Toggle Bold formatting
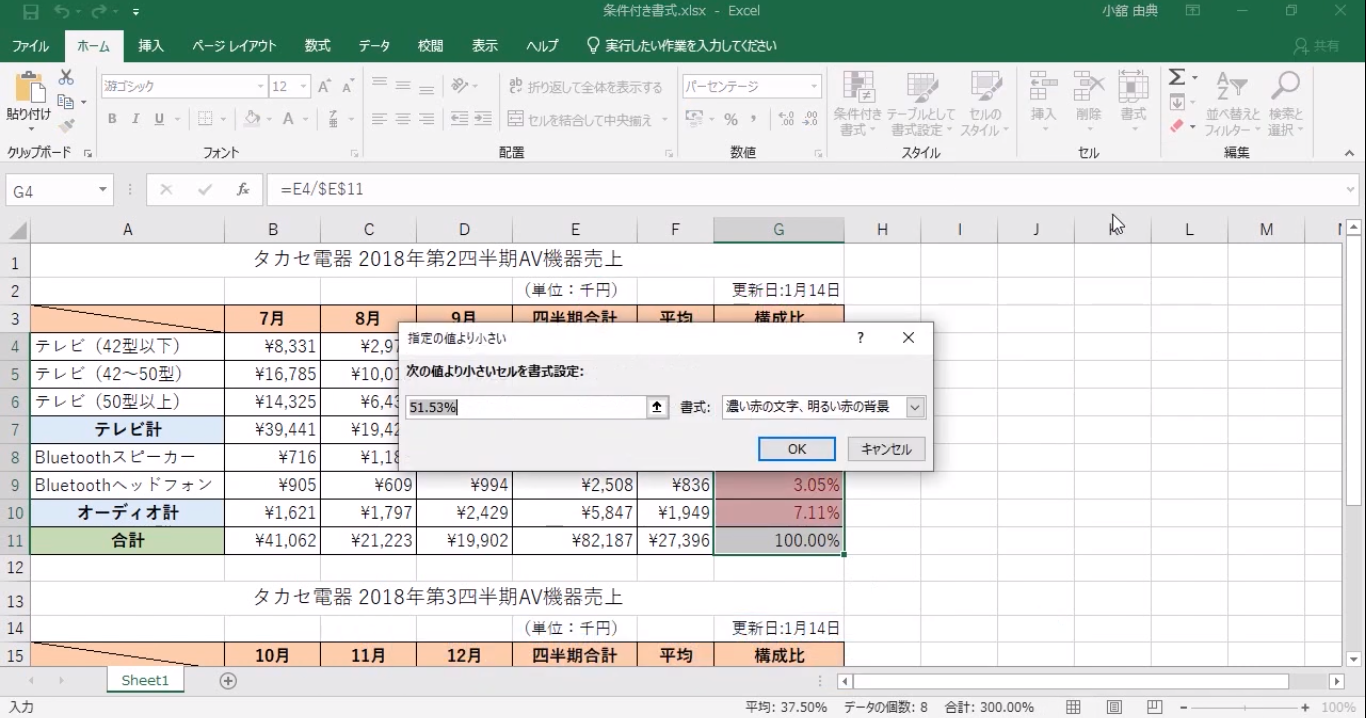The image size is (1366, 718). pyautogui.click(x=112, y=119)
